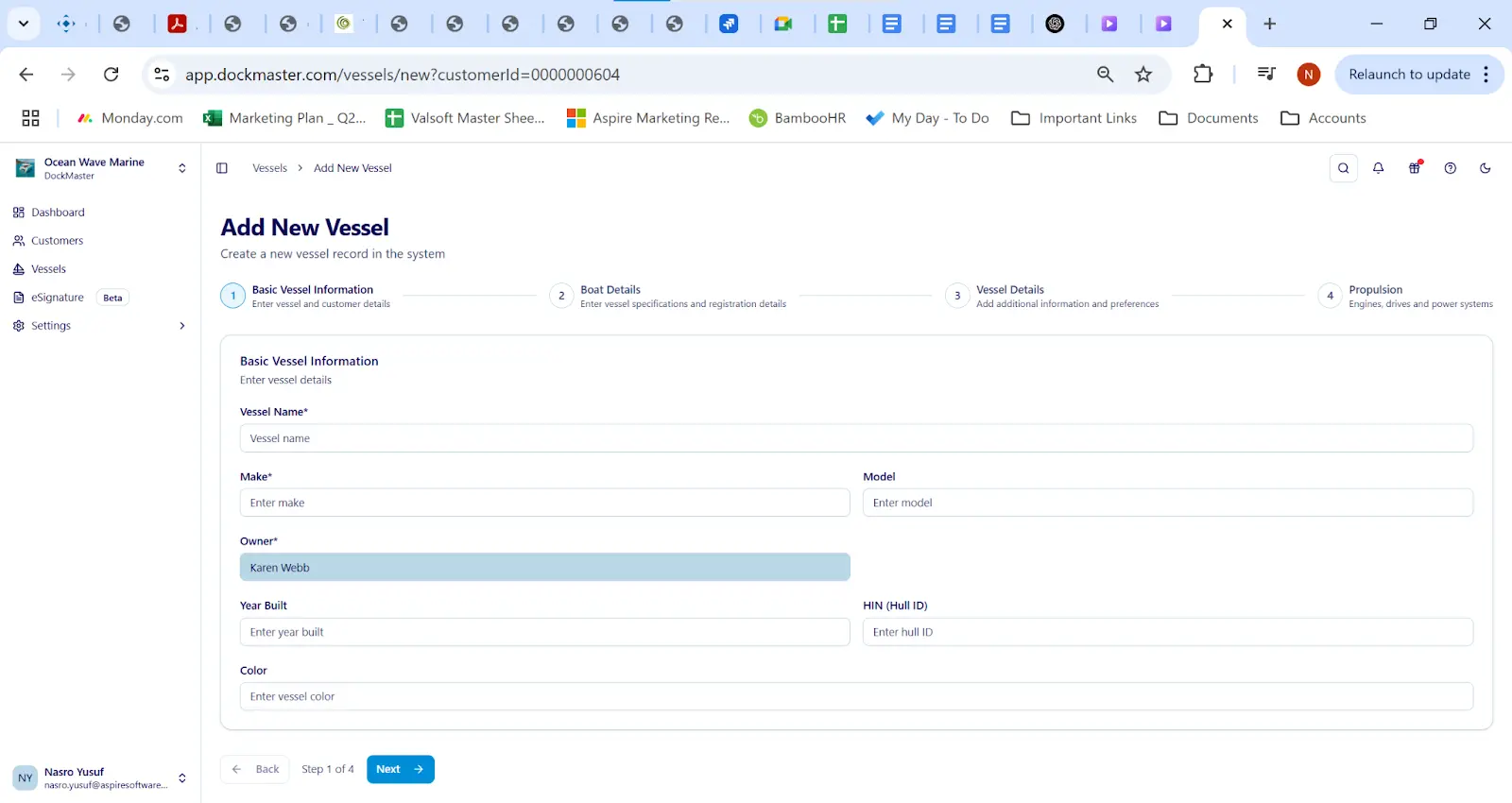Viewport: 1512px width, 803px height.
Task: Open browser extensions puzzle icon
Action: click(x=1202, y=75)
